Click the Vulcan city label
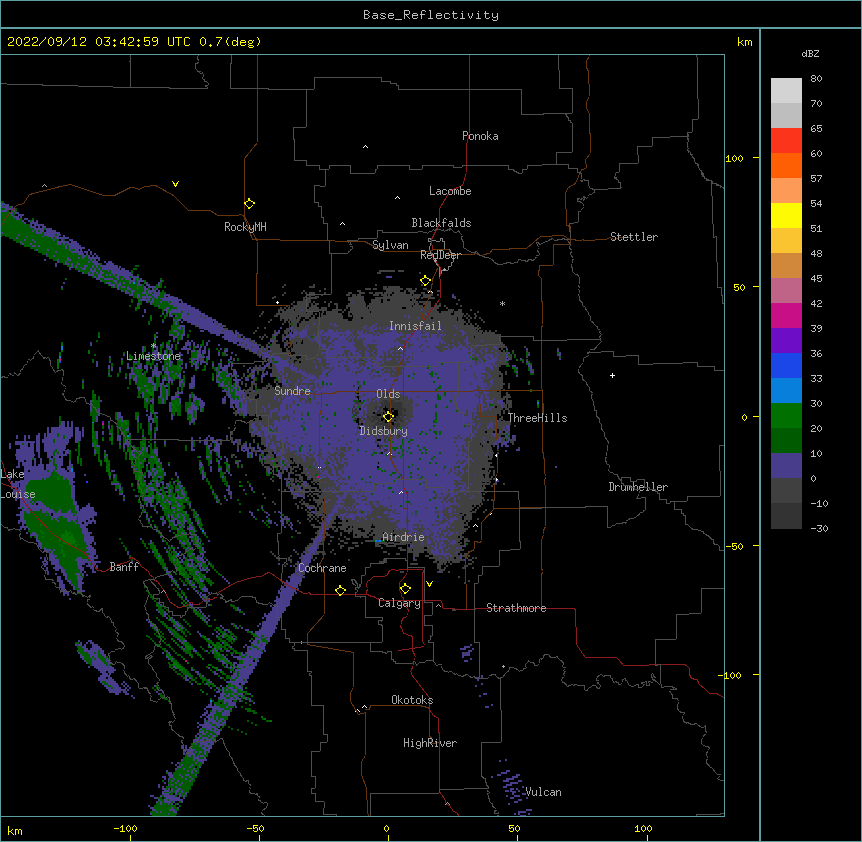 543,792
